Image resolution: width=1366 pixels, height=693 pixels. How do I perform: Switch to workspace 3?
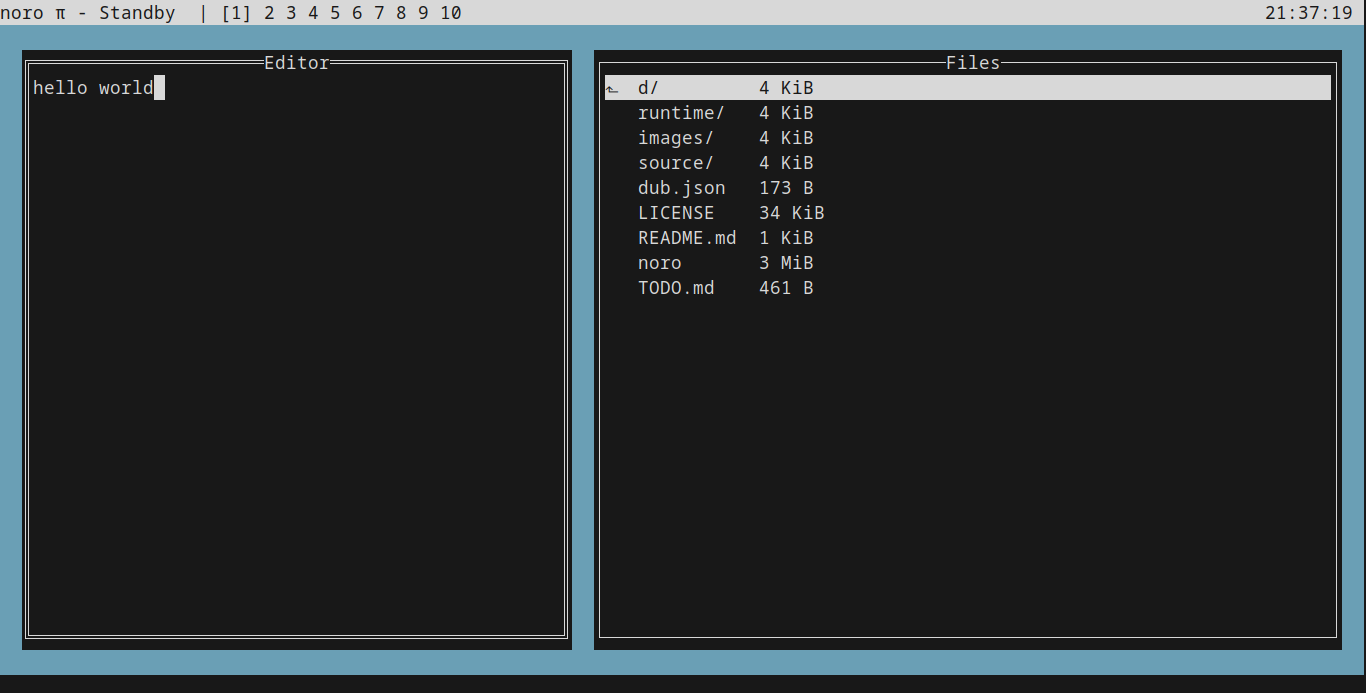tap(291, 13)
